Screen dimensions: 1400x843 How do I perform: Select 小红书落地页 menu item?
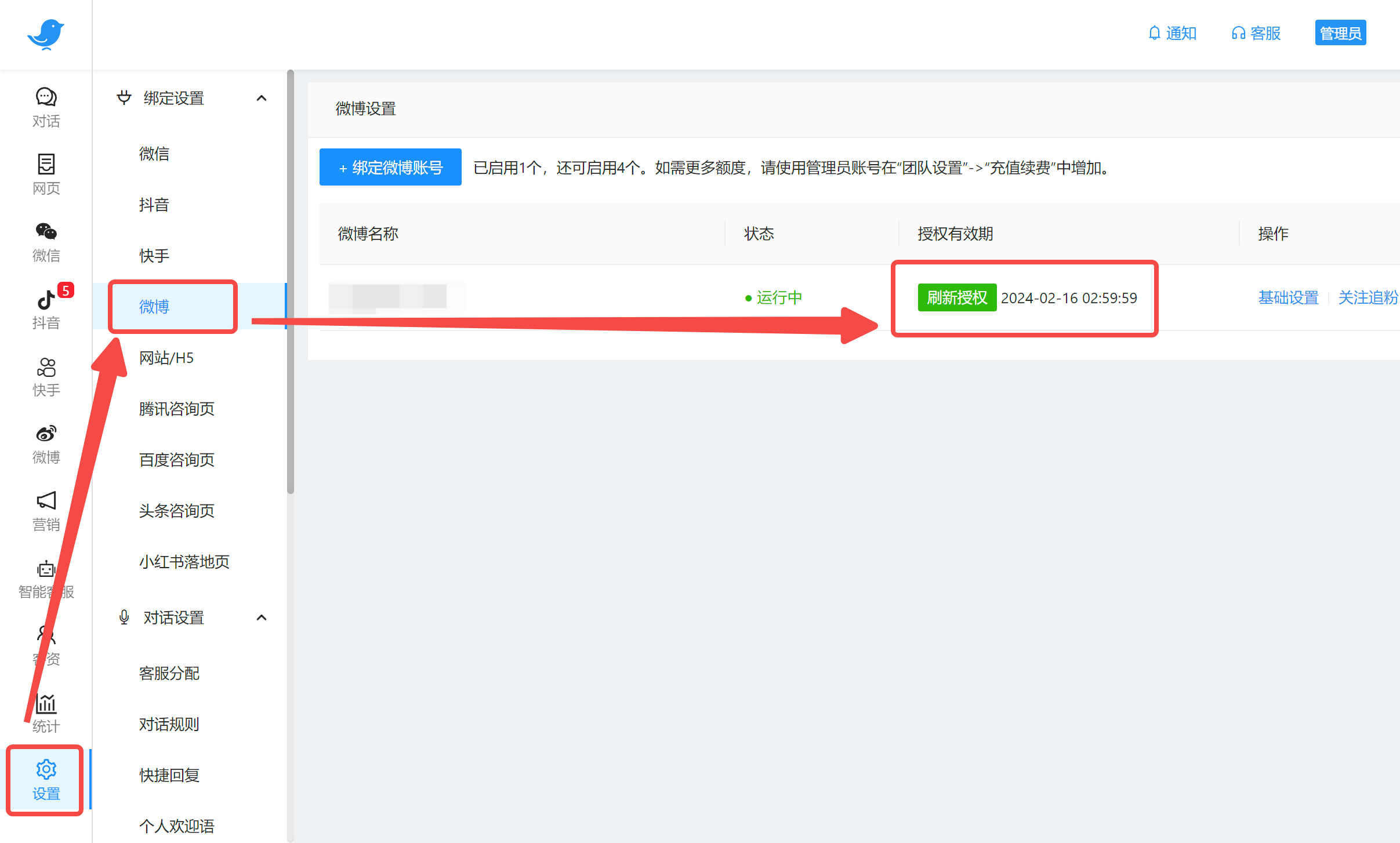point(184,562)
